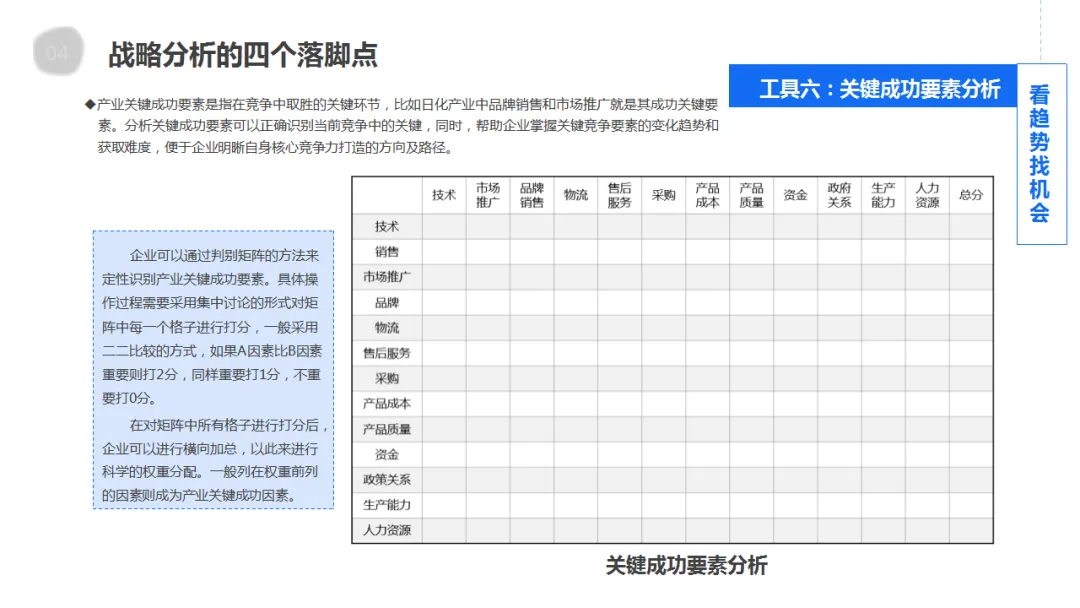Screen dimensions: 1080x608
Task: Click the 市场推广 column header
Action: [488, 196]
